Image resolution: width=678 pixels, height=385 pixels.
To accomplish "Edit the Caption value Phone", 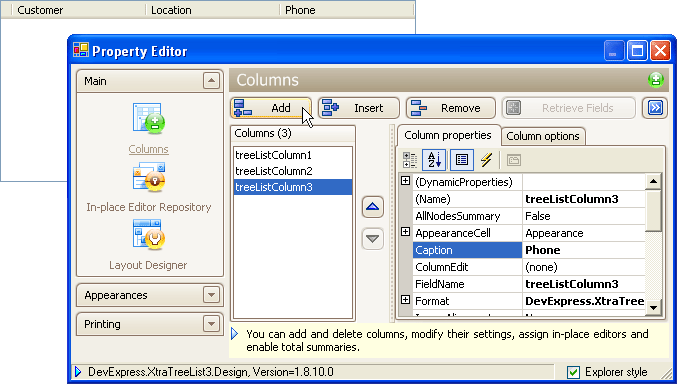I will [x=584, y=250].
